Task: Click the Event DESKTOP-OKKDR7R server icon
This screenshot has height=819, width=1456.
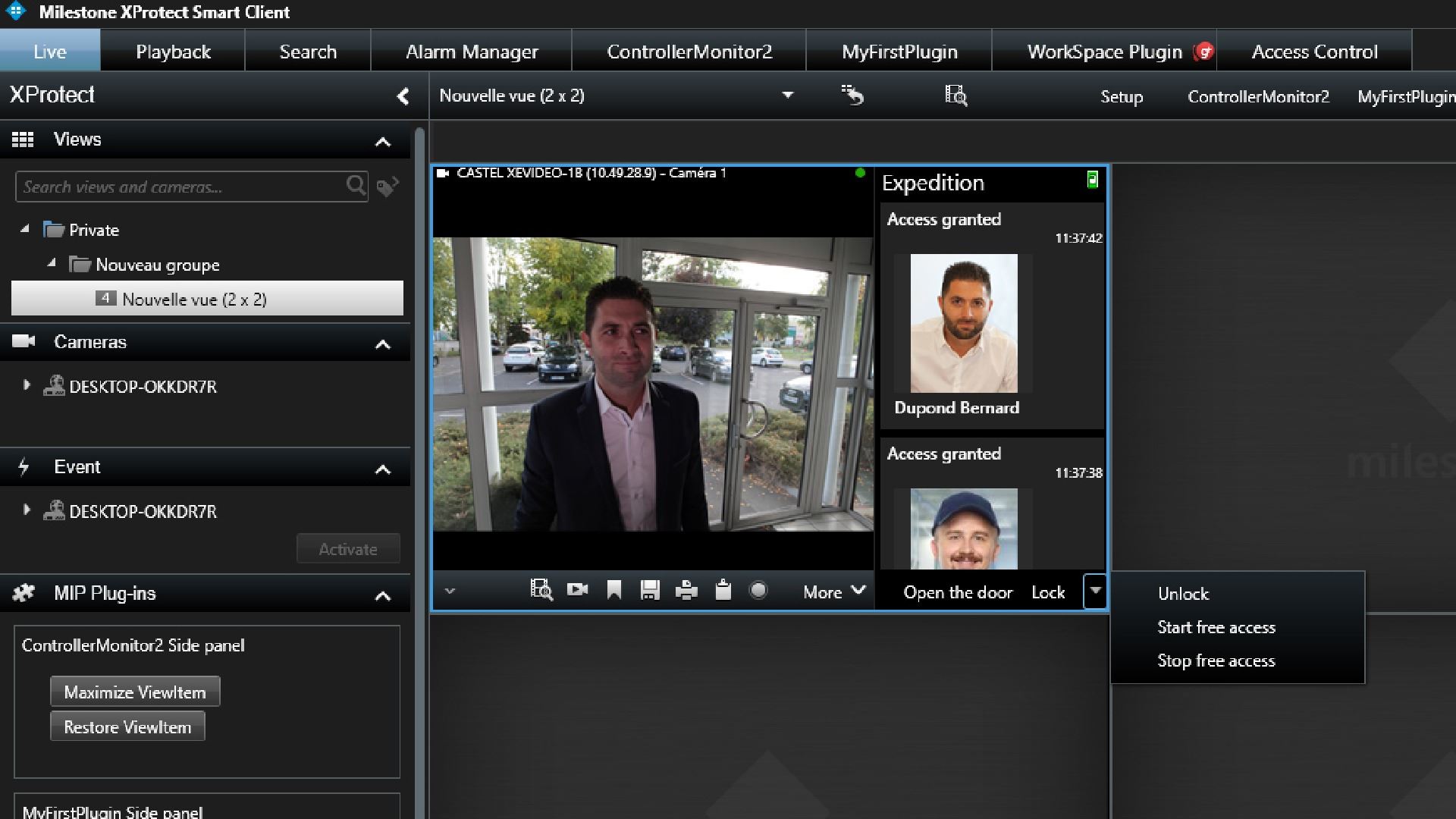Action: coord(53,511)
